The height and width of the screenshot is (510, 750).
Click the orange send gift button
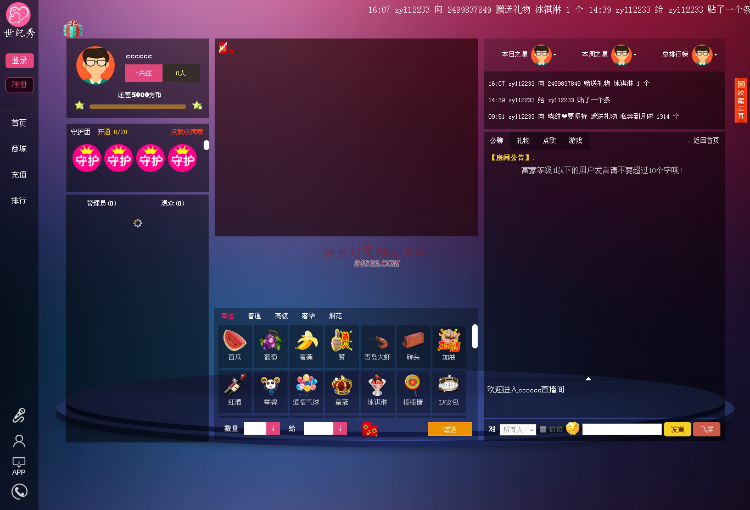(450, 429)
